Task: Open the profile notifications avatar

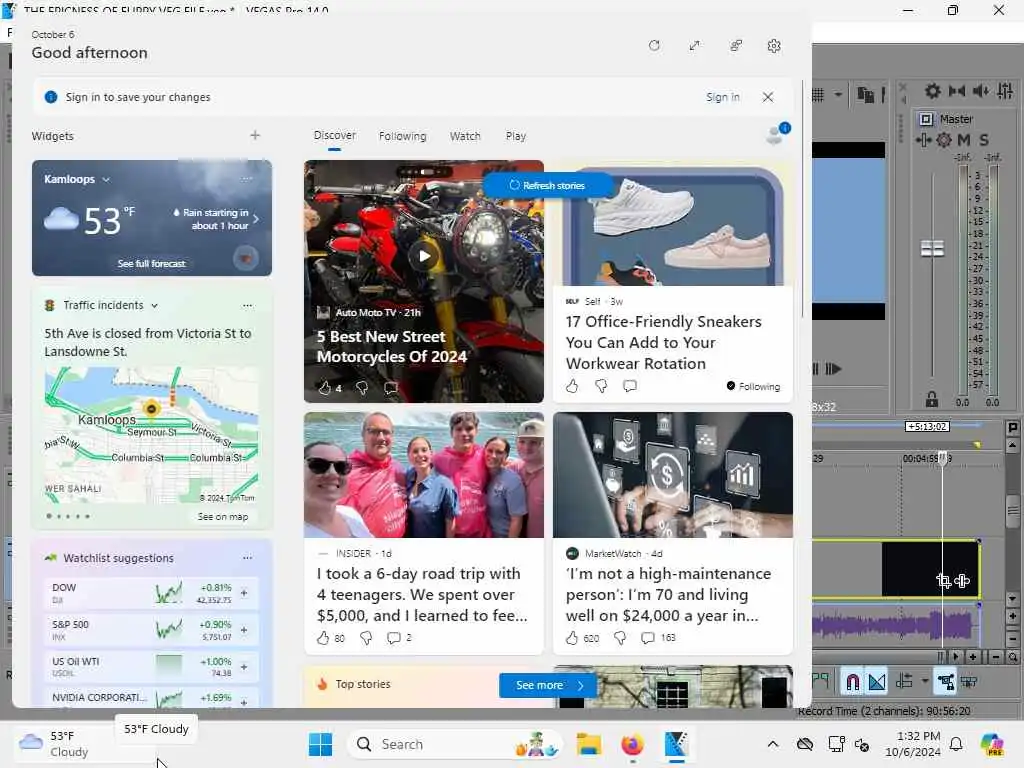Action: [x=777, y=134]
